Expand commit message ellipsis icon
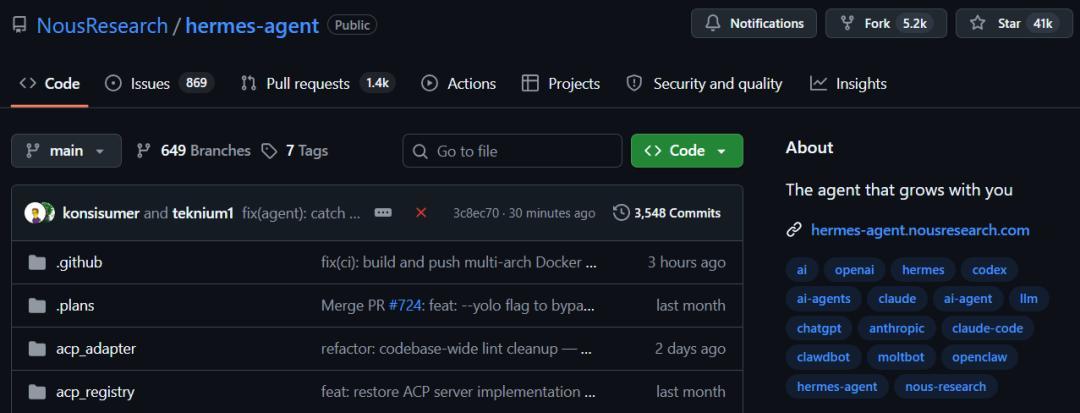The width and height of the screenshot is (1080, 413). tap(383, 212)
